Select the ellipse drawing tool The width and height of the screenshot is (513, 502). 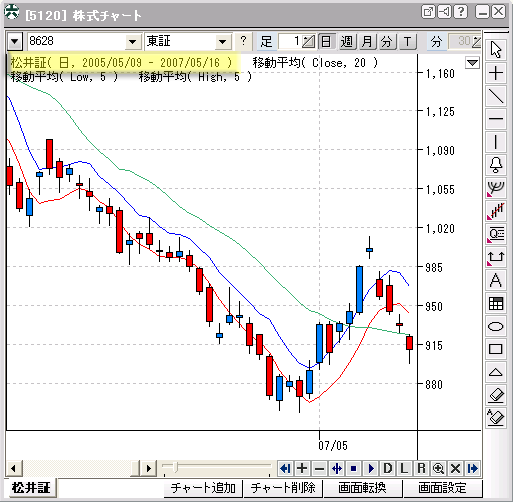[x=496, y=326]
